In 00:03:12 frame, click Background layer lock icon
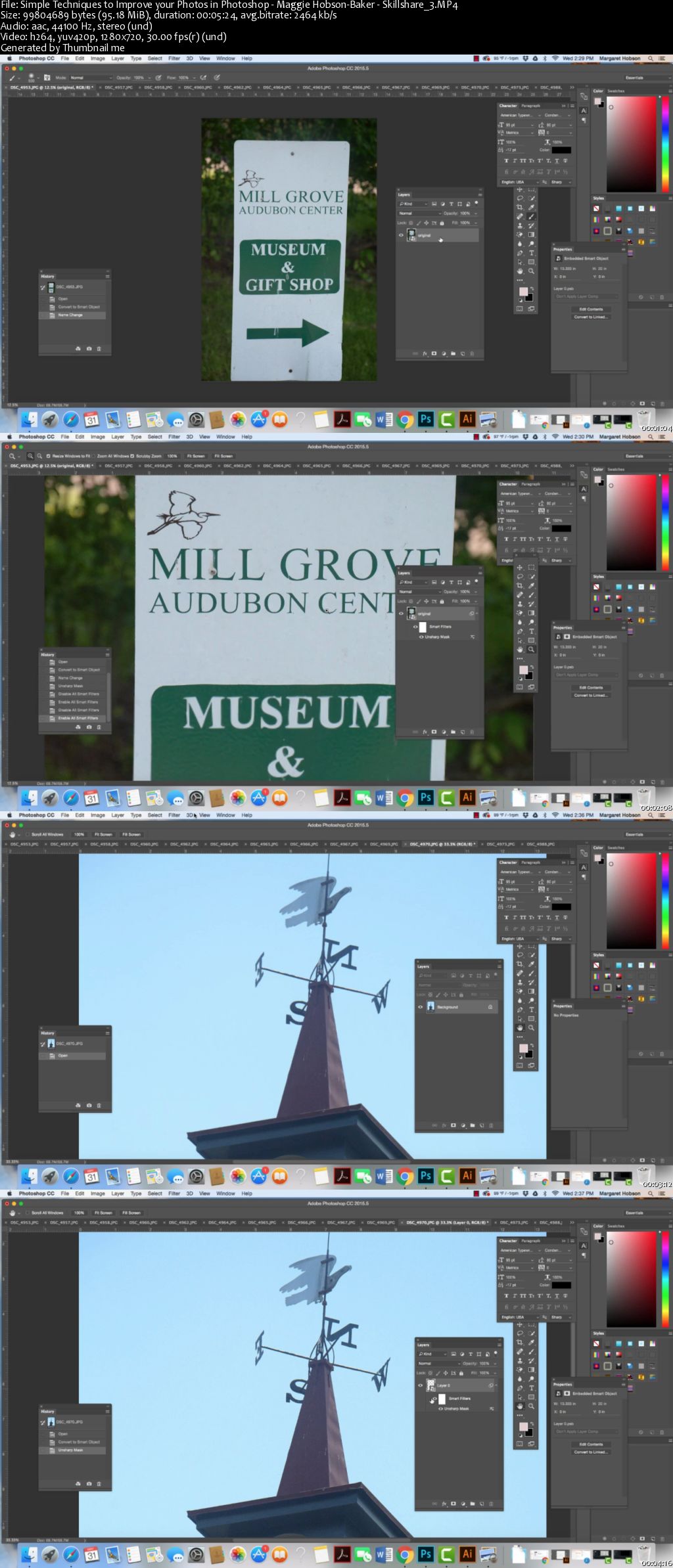Screen dimensions: 673x1568 pos(490,1007)
